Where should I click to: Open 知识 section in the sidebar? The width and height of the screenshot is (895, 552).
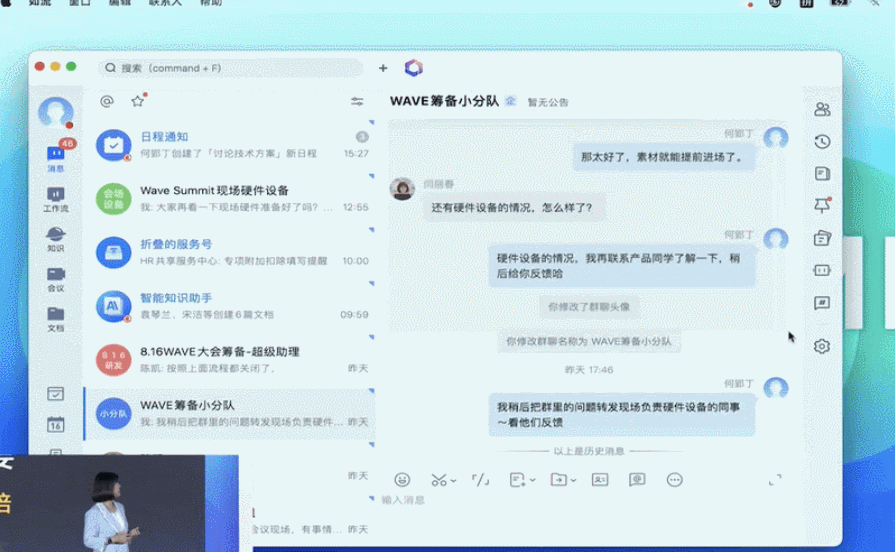[55, 239]
